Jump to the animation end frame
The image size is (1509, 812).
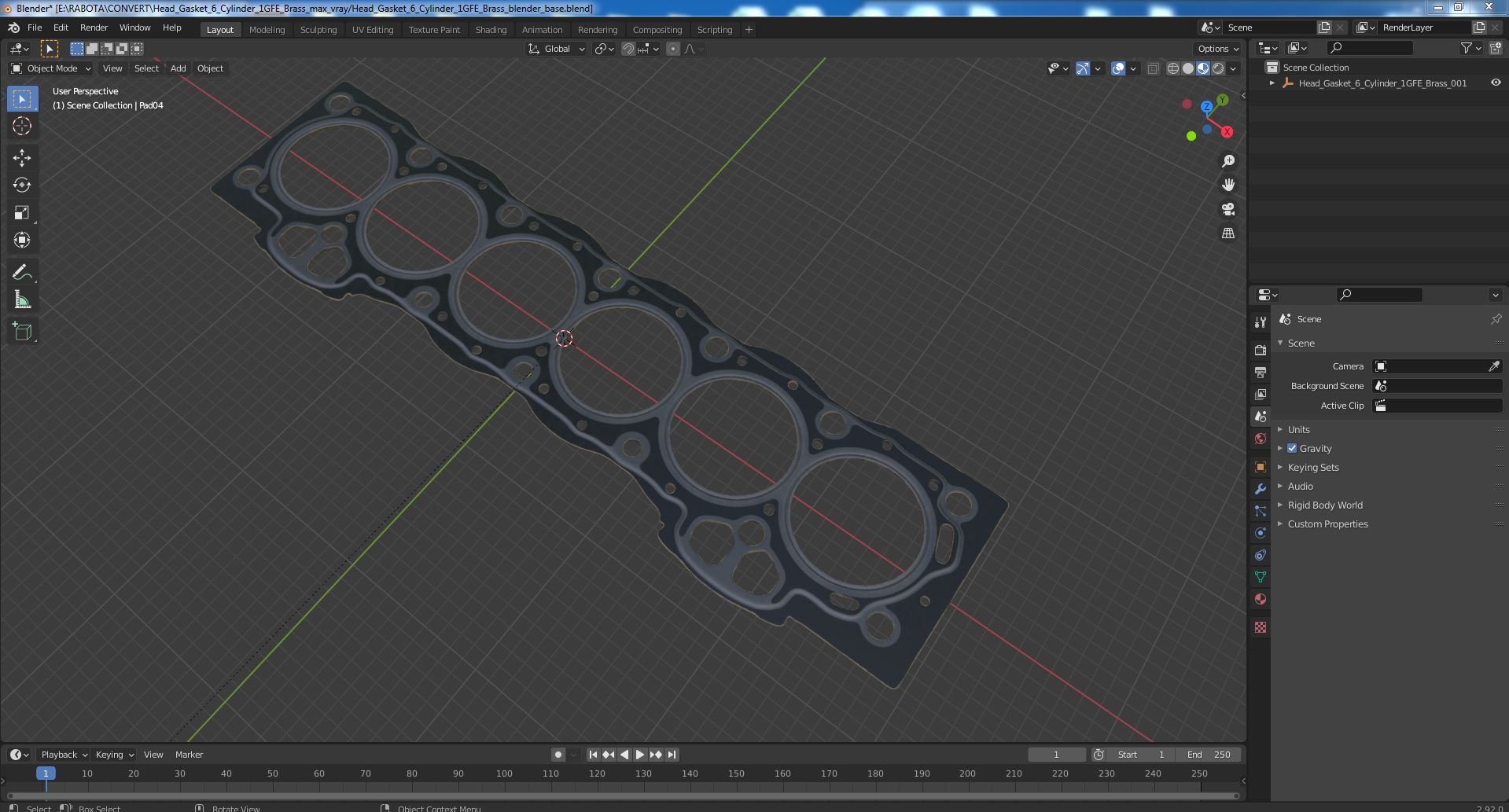(x=672, y=755)
